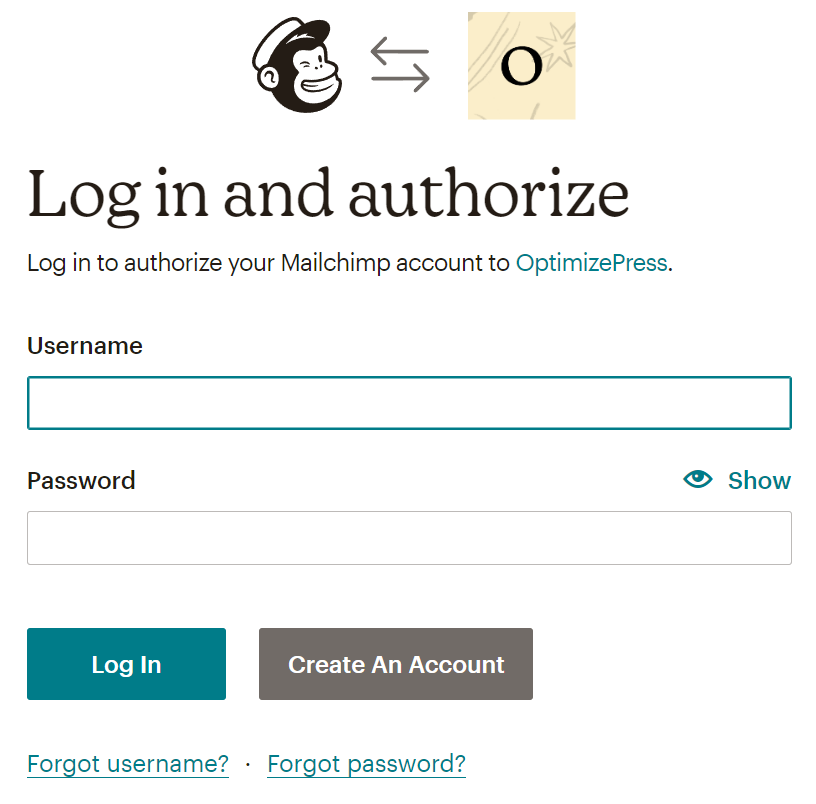Click the OptimizePress logo thumbnail

(x=521, y=66)
